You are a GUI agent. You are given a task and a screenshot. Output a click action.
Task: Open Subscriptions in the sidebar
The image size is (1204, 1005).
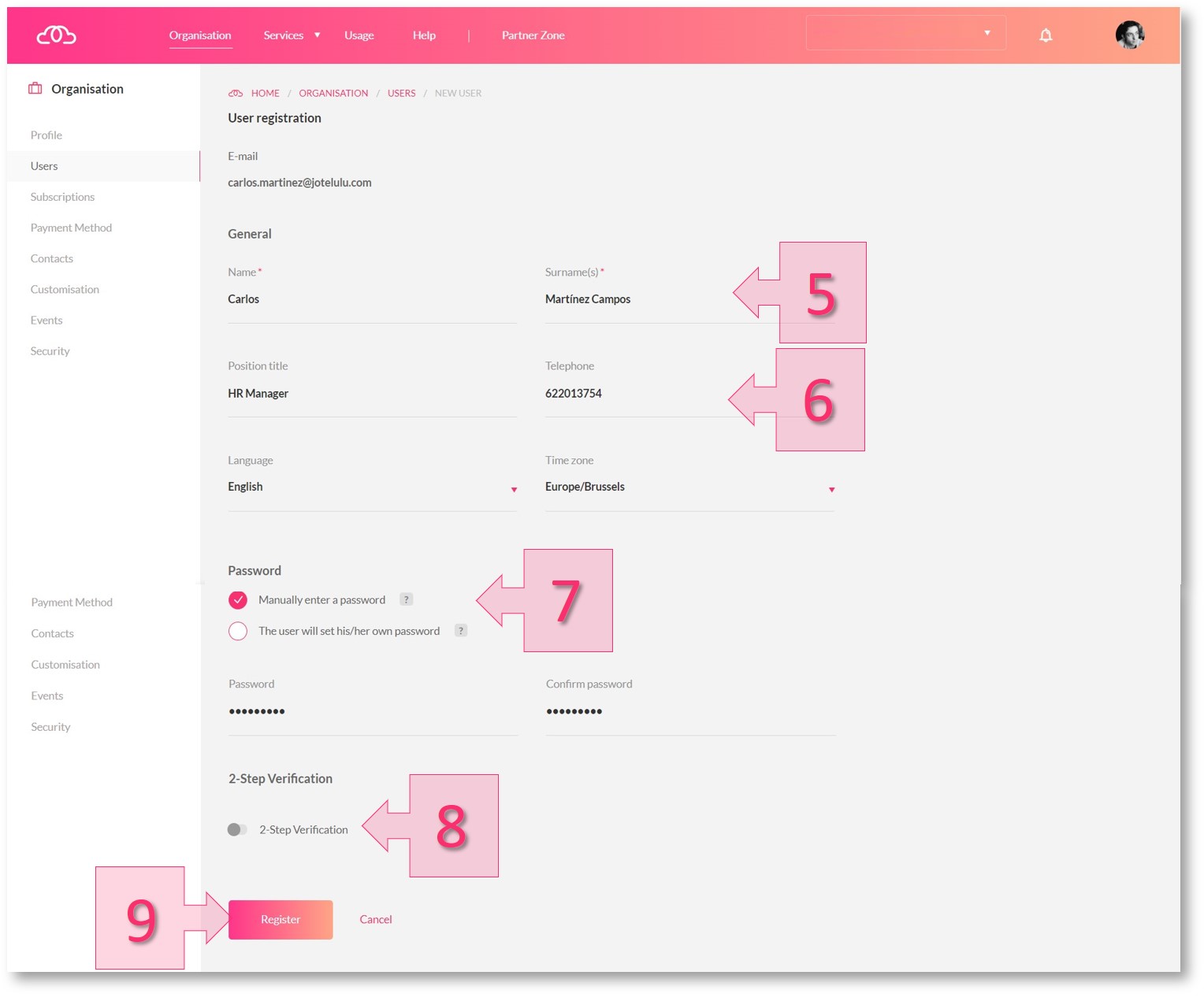tap(62, 197)
